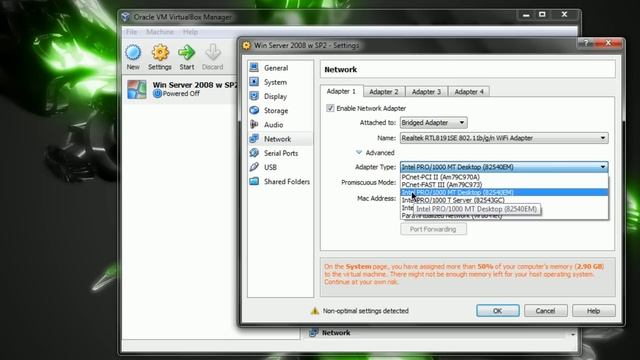Open the Attached to dropdown
The height and width of the screenshot is (360, 640).
[433, 122]
